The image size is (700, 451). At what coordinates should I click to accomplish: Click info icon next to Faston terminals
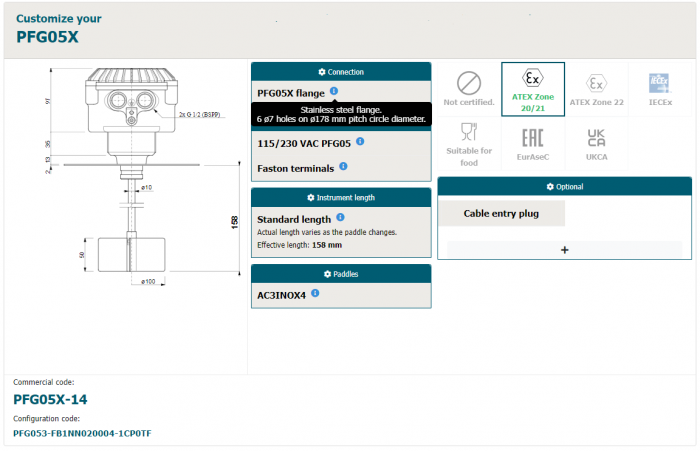point(343,167)
